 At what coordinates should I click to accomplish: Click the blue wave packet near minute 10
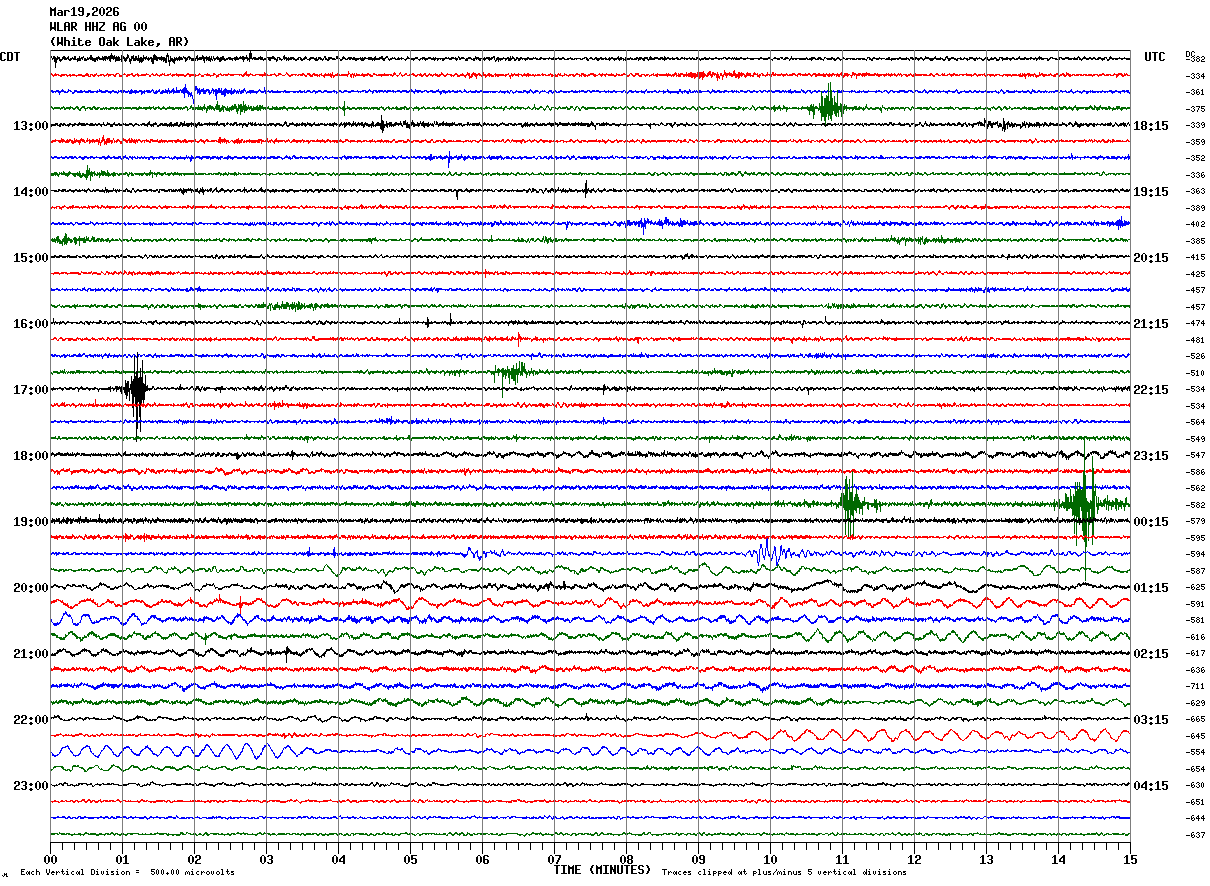(x=768, y=553)
